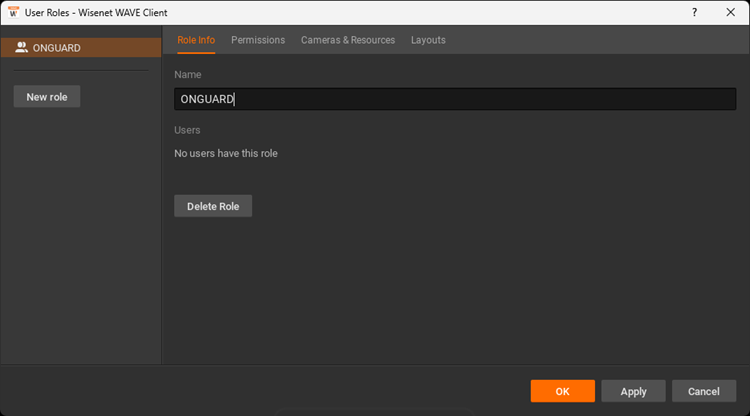Open the Role Info tab
Viewport: 750px width, 416px height.
(196, 40)
